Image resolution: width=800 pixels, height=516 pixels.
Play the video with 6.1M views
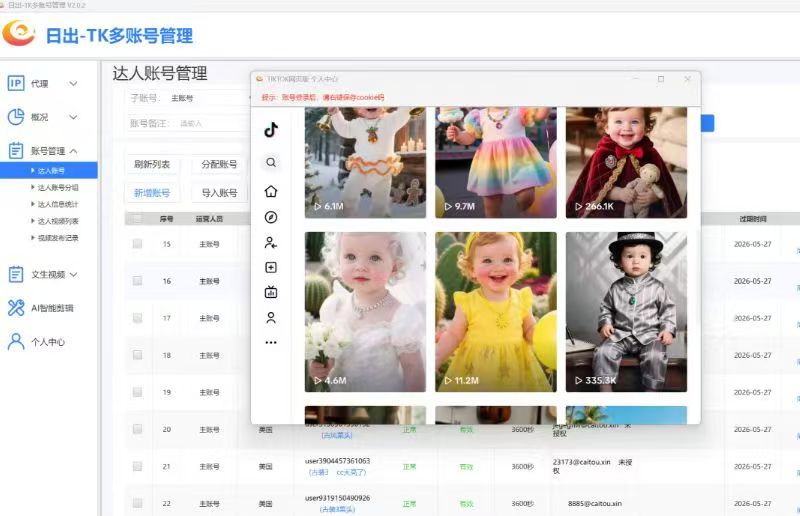coord(365,162)
